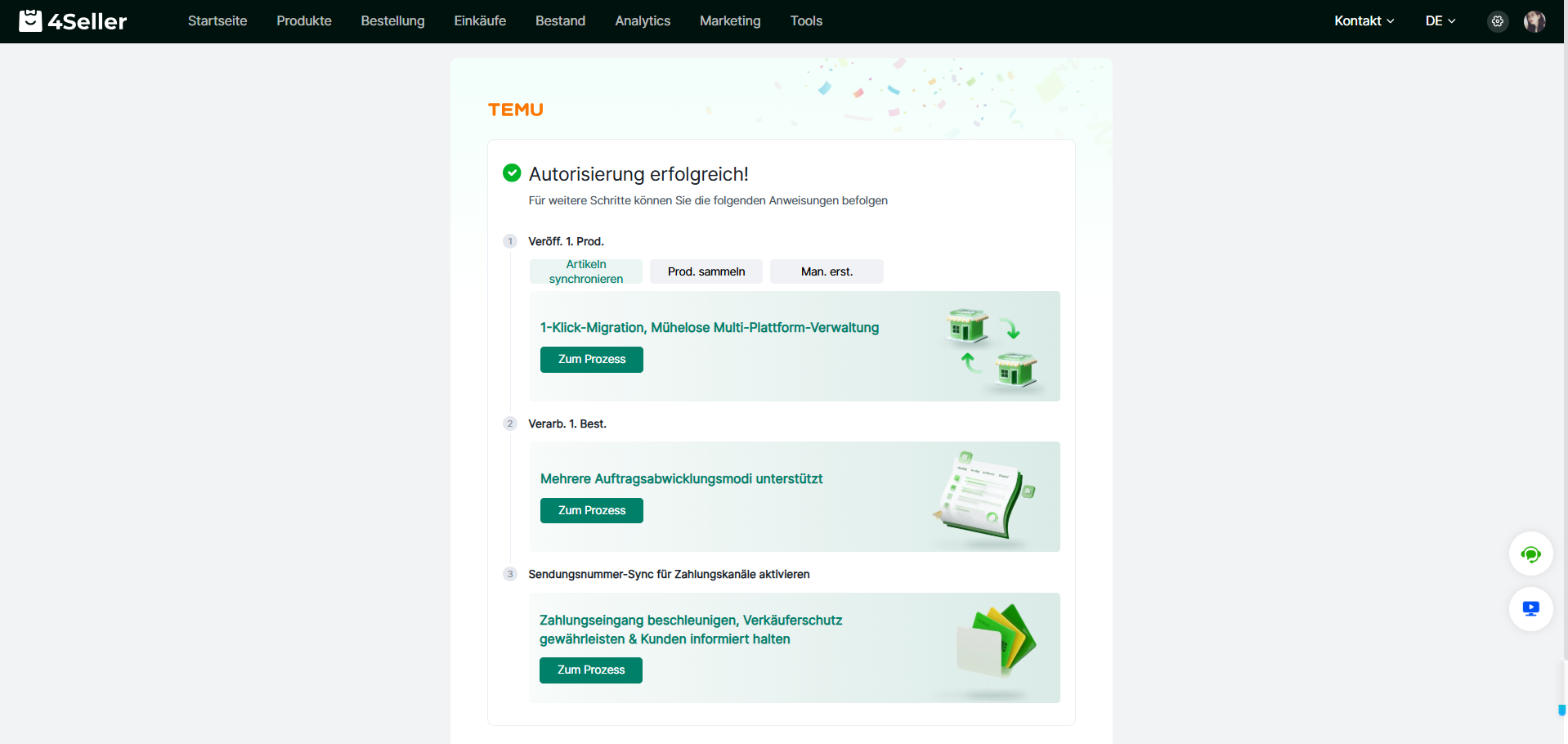Click the order document illustration

click(984, 495)
